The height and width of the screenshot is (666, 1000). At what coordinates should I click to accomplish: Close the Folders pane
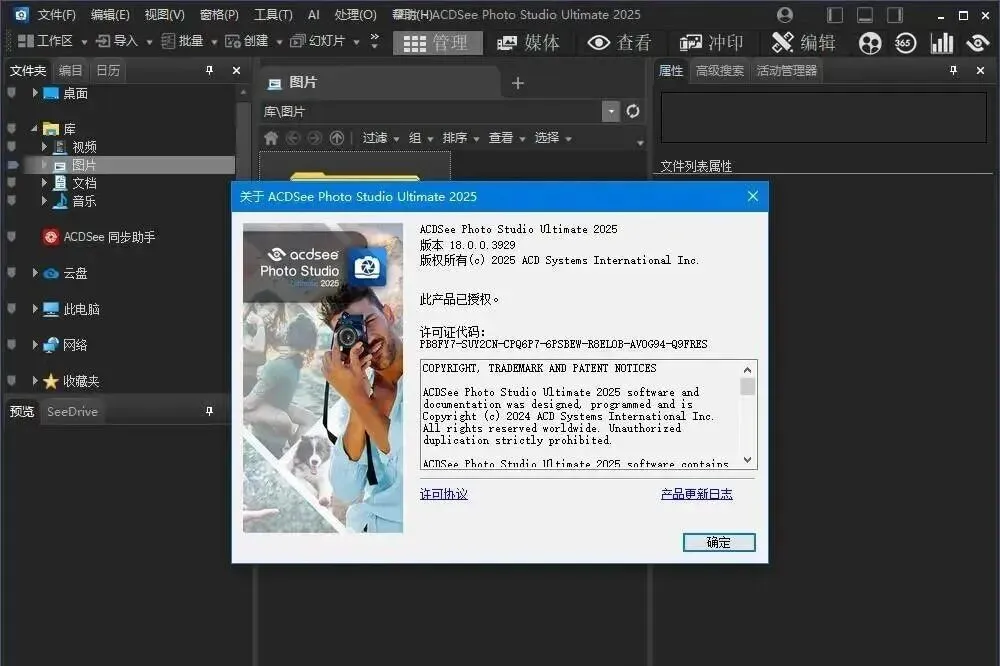coord(237,70)
